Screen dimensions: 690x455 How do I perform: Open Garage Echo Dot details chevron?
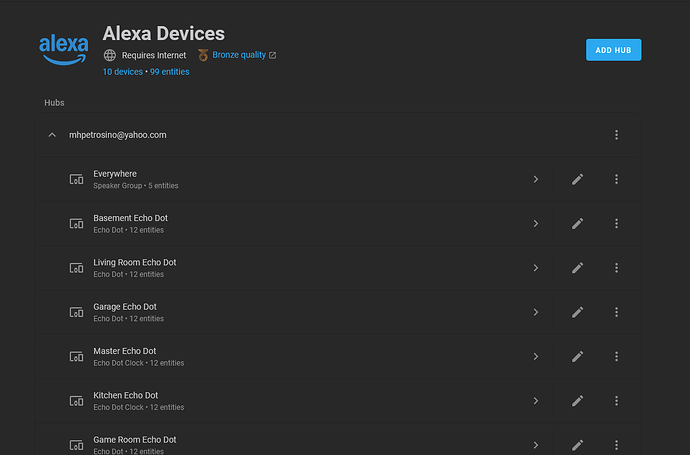pos(536,312)
